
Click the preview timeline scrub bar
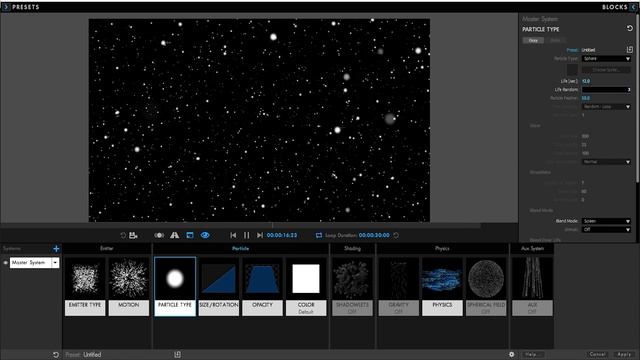(241, 225)
